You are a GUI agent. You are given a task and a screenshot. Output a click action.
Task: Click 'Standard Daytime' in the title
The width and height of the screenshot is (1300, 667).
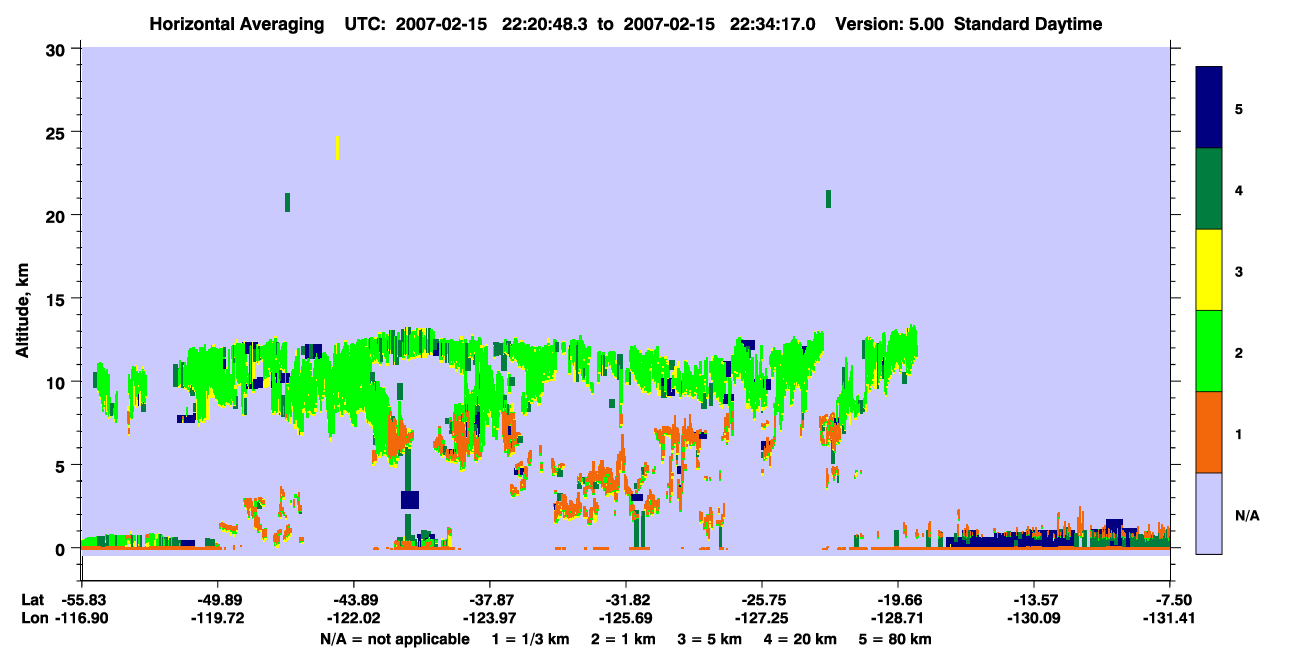1028,24
